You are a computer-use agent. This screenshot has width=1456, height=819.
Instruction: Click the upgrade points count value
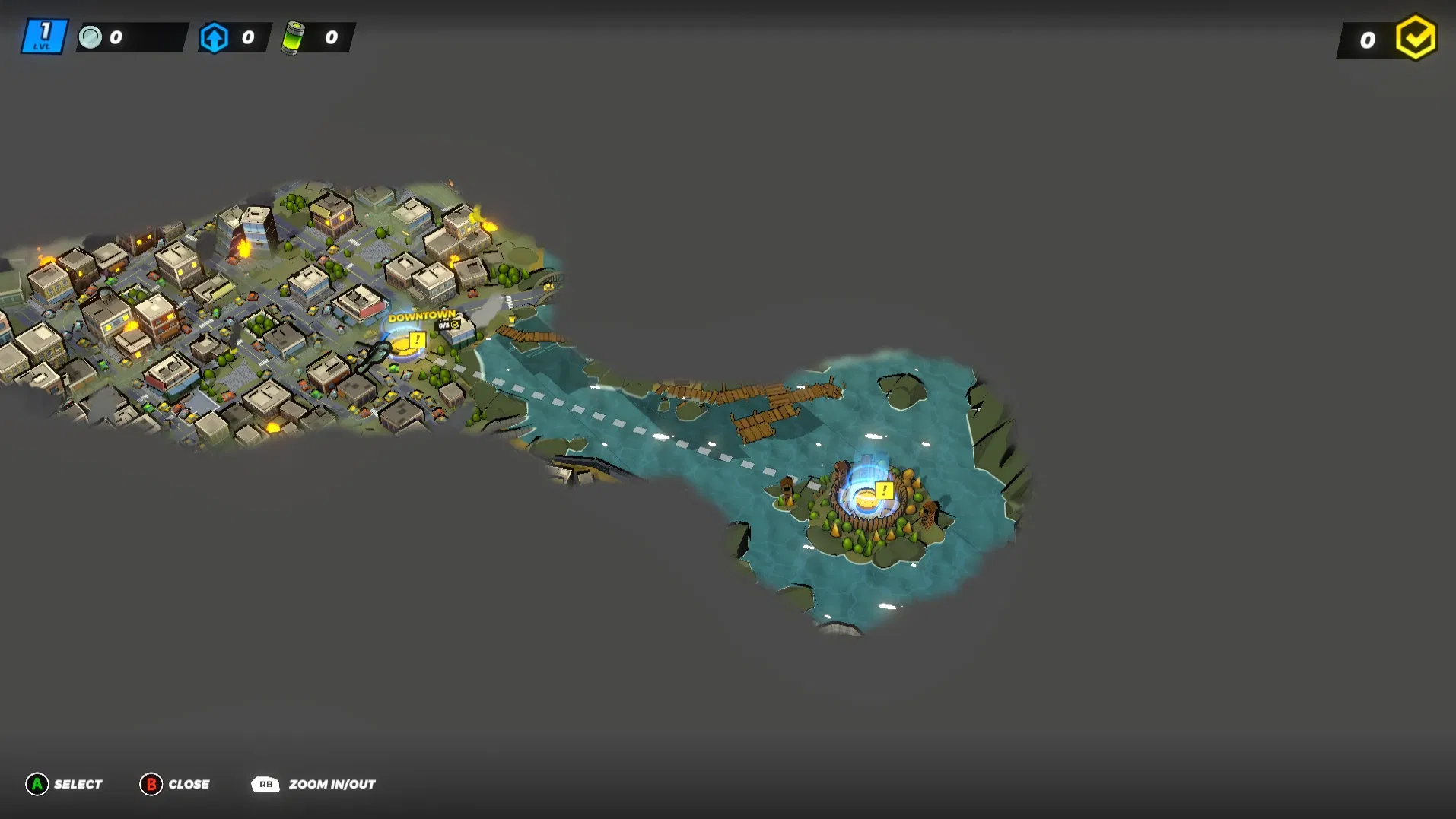click(248, 37)
